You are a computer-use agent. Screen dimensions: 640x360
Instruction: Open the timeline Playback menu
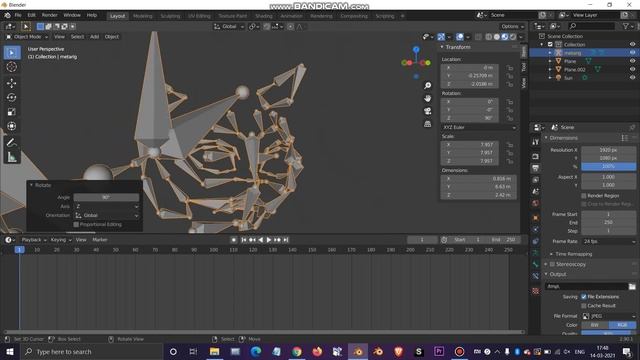[x=34, y=240]
